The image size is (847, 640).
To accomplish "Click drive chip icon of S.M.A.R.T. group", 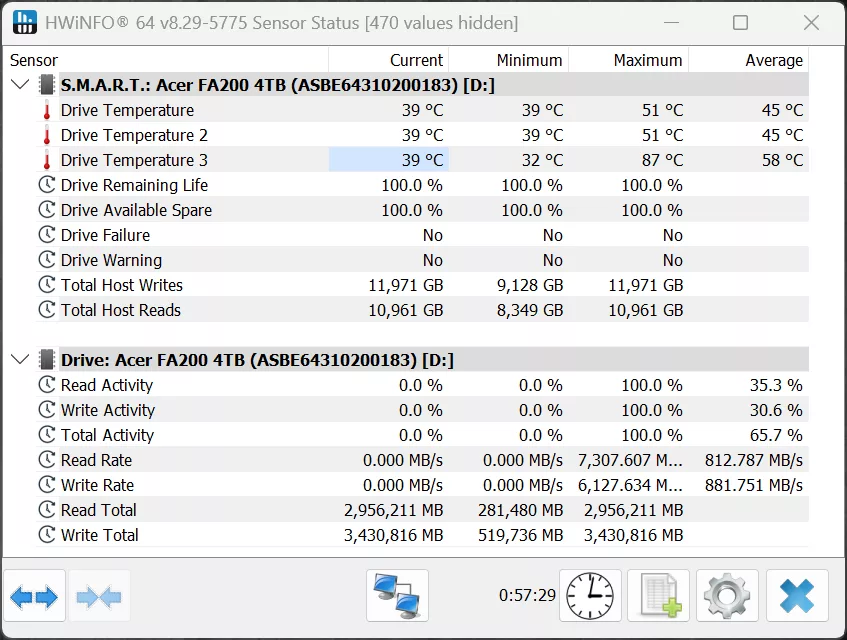I will [47, 85].
